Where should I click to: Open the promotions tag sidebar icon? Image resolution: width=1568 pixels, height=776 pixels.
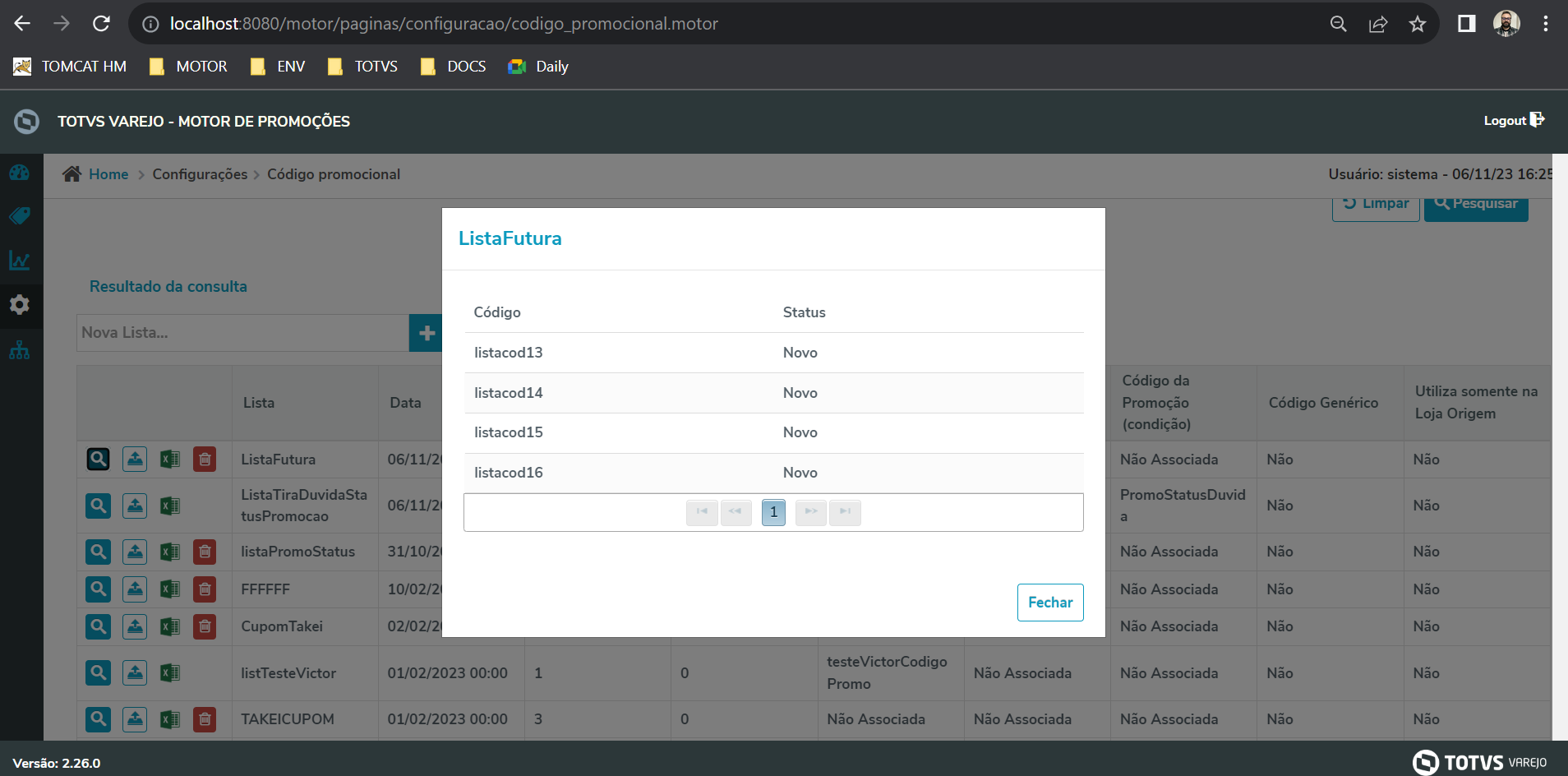pos(20,216)
